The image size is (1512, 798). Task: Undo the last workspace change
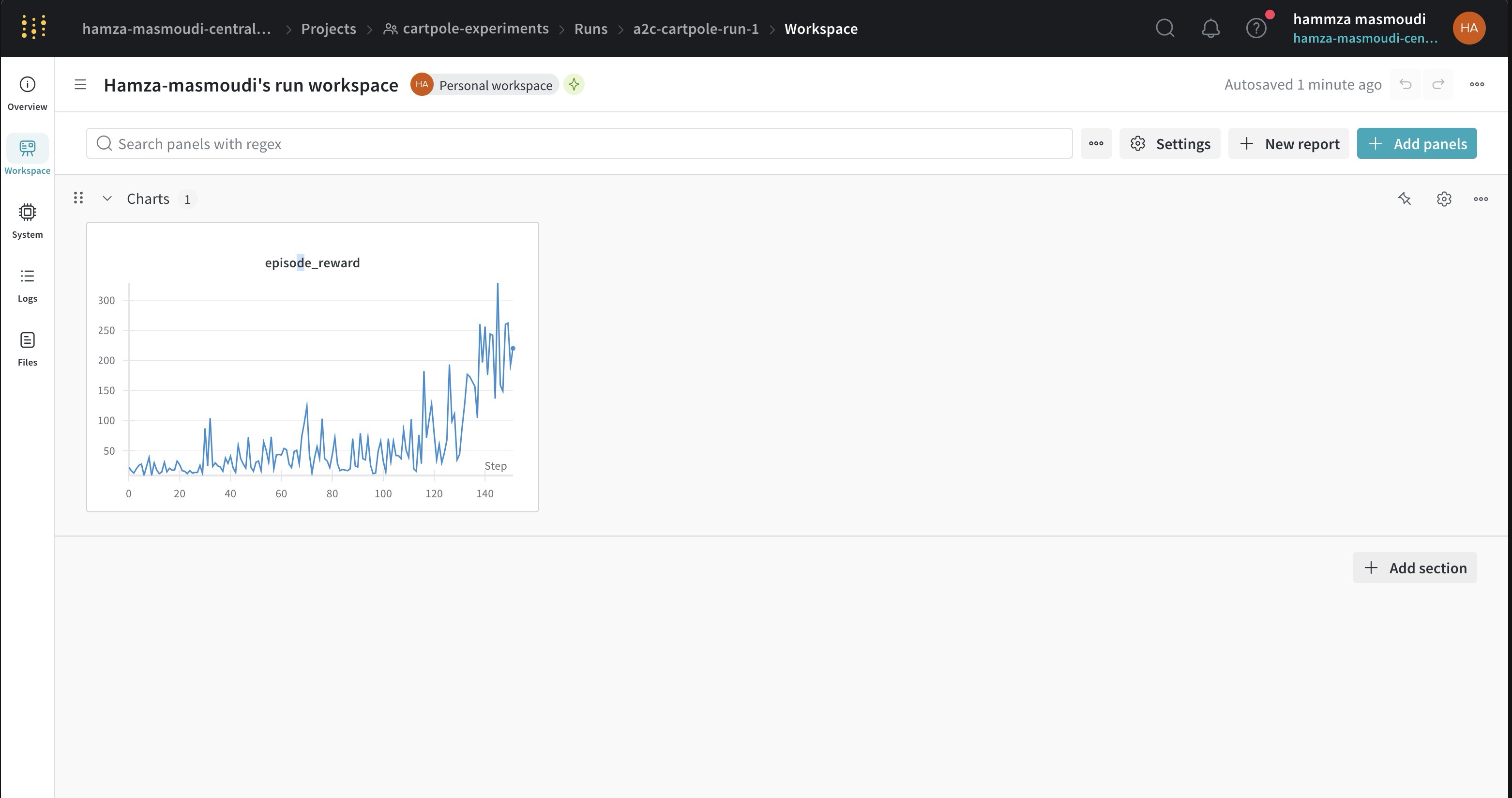1405,85
